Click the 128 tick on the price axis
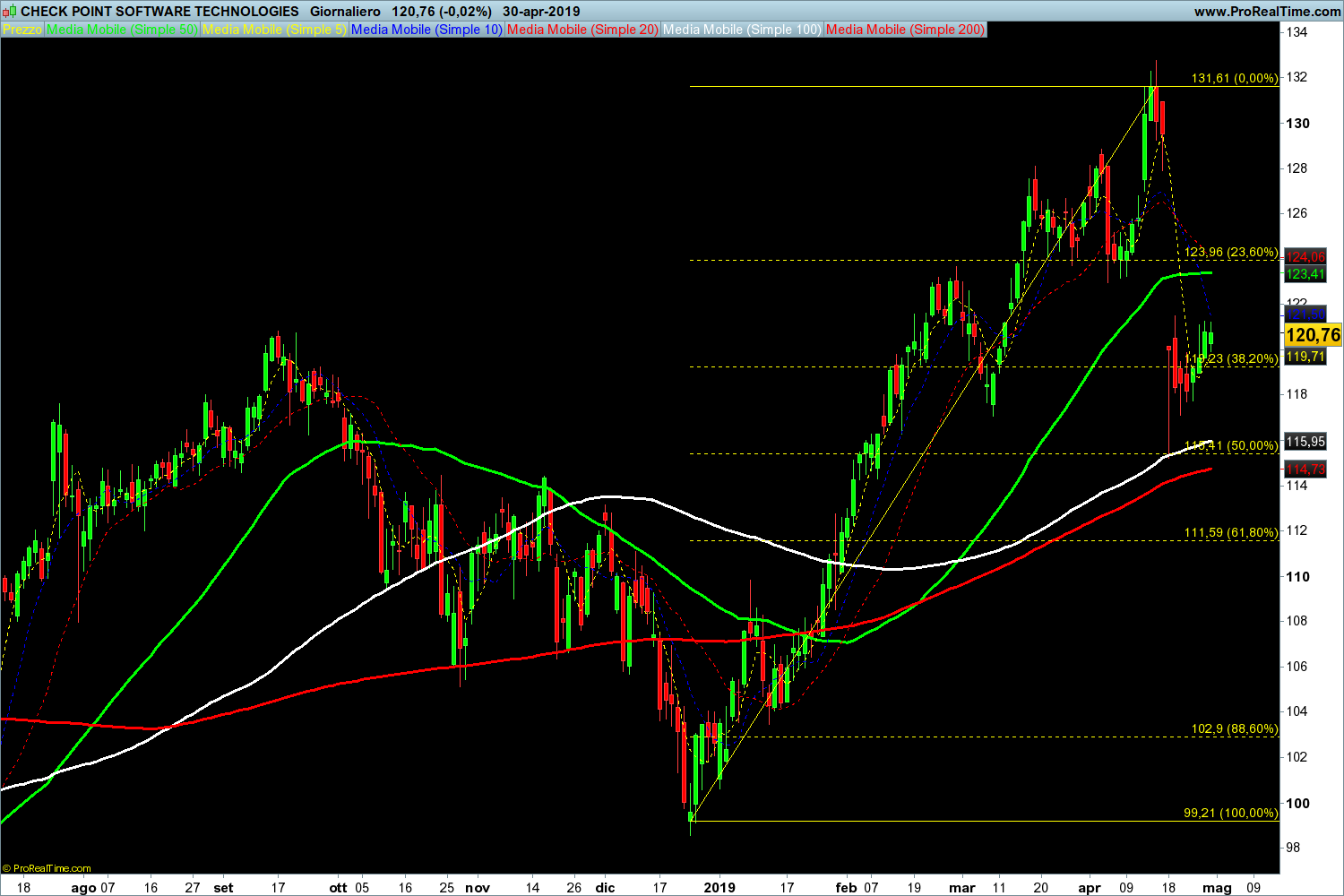 pyautogui.click(x=1297, y=168)
